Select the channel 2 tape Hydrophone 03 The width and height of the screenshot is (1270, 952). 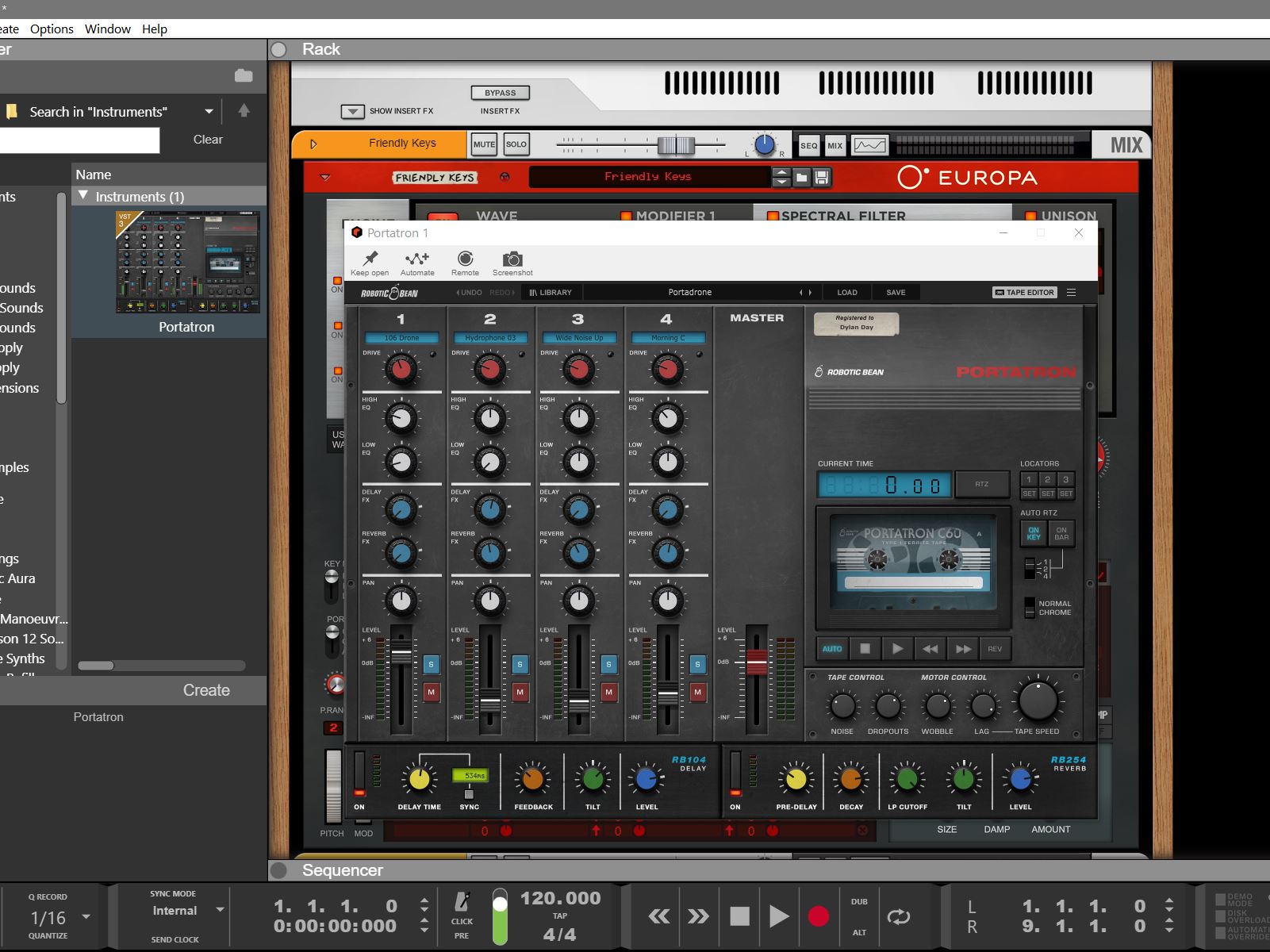[x=490, y=338]
